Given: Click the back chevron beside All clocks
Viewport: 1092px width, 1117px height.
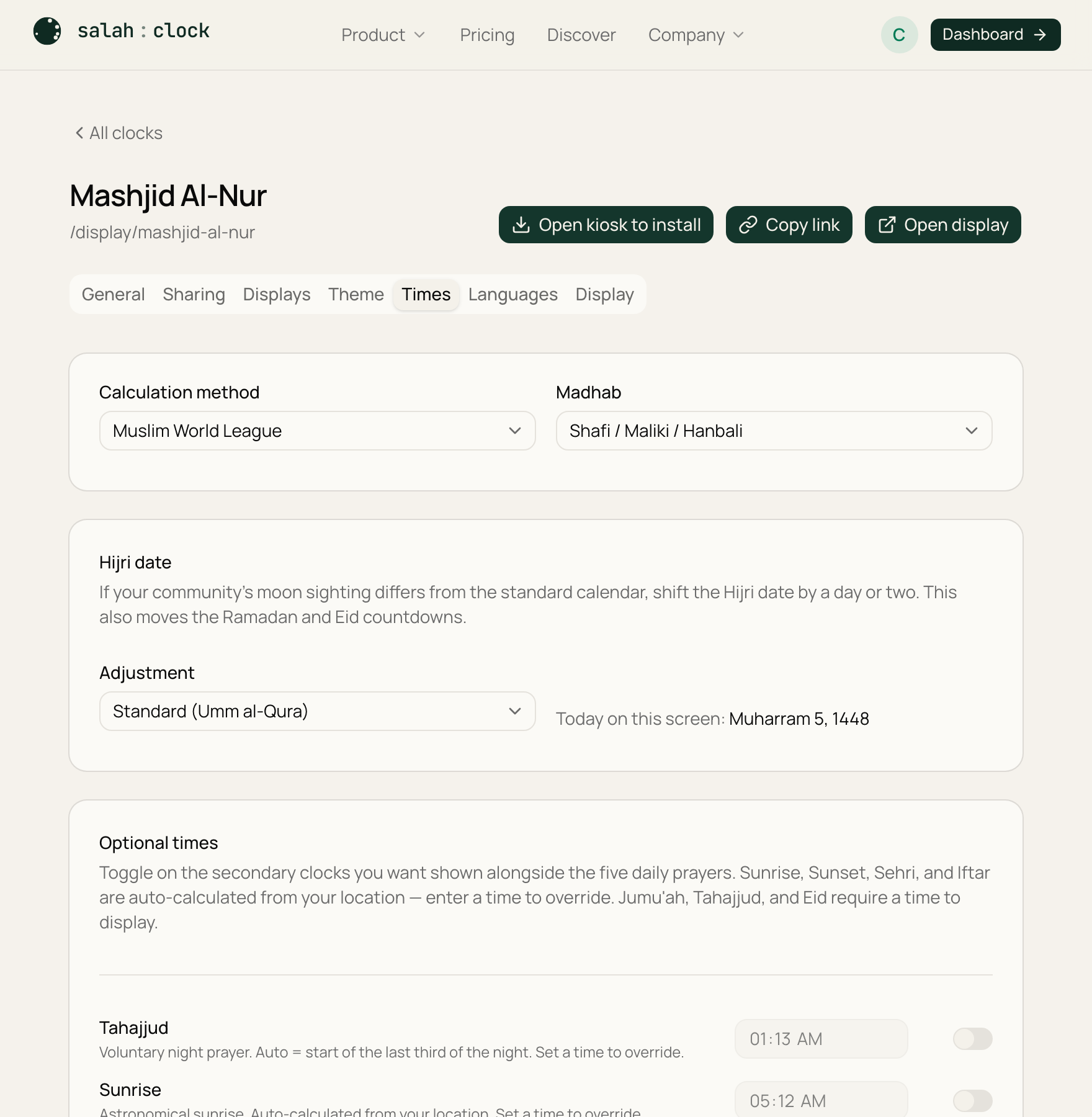Looking at the screenshot, I should point(79,133).
